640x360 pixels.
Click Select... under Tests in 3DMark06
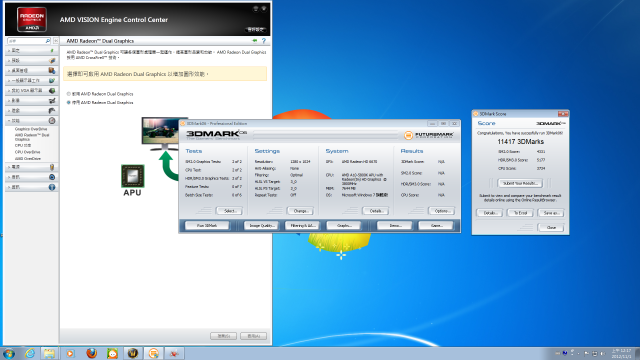(229, 211)
